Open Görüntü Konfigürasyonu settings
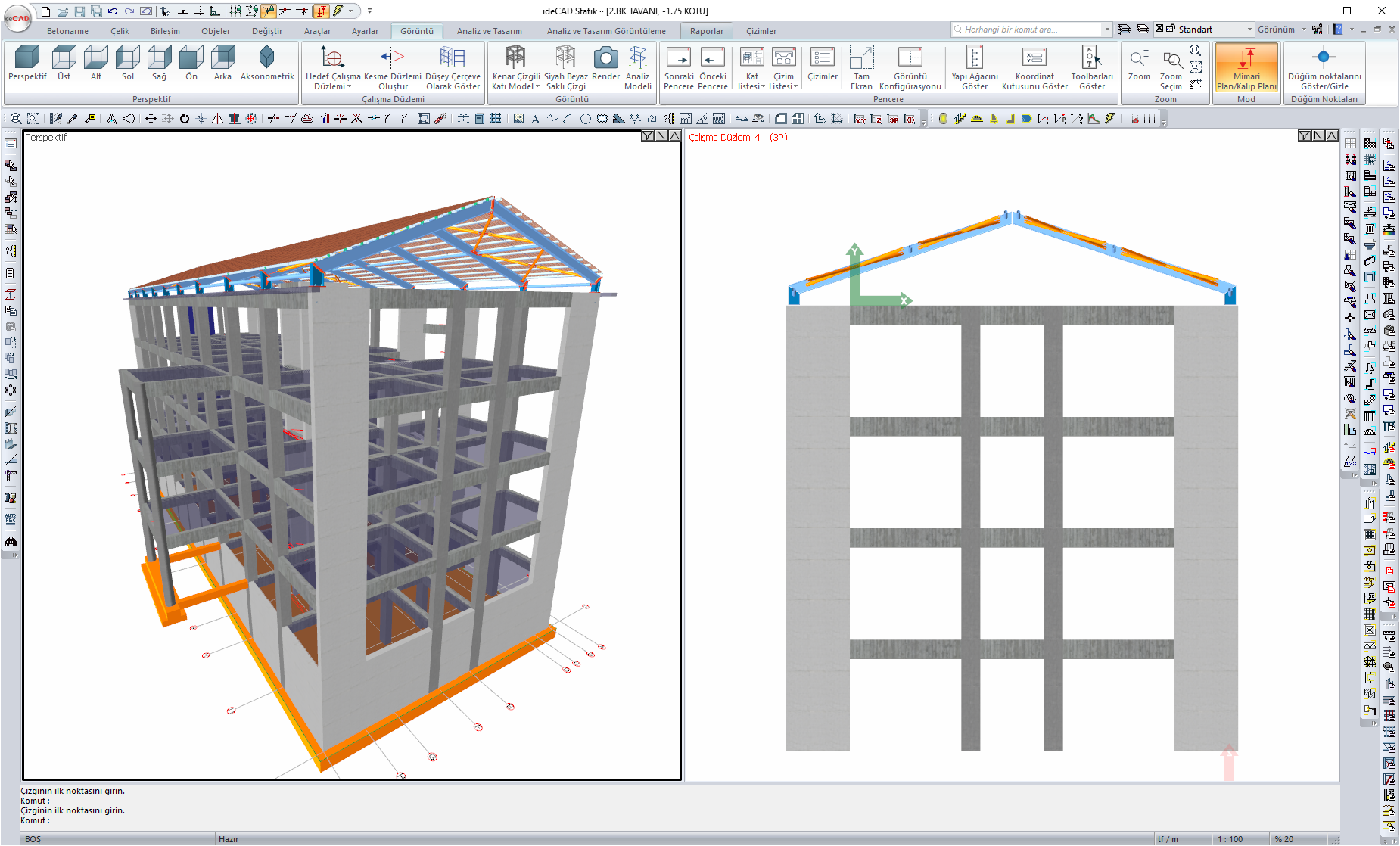This screenshot has height=846, width=1400. tap(910, 58)
